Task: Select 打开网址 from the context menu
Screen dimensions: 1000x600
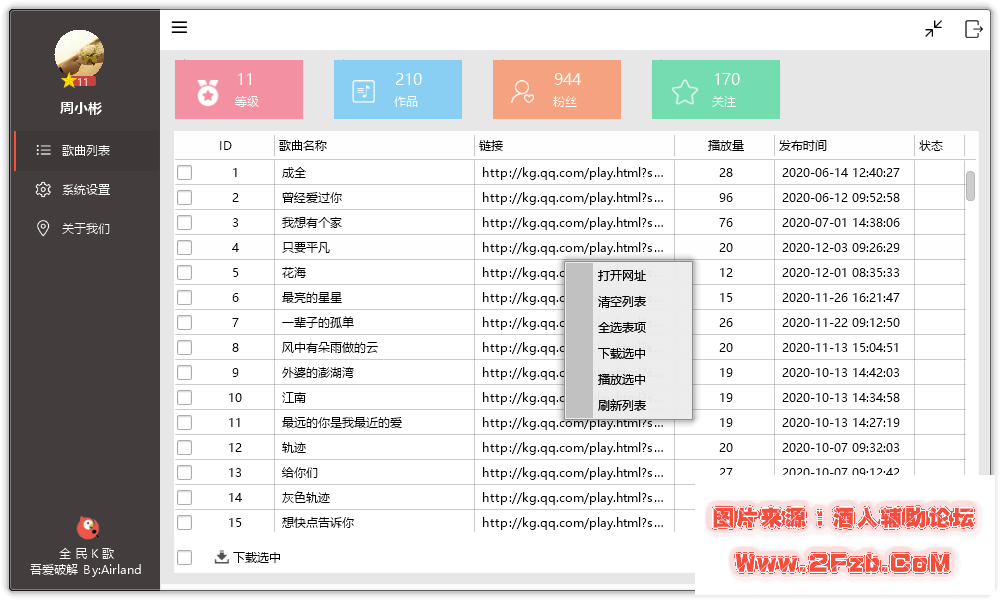Action: pyautogui.click(x=622, y=276)
